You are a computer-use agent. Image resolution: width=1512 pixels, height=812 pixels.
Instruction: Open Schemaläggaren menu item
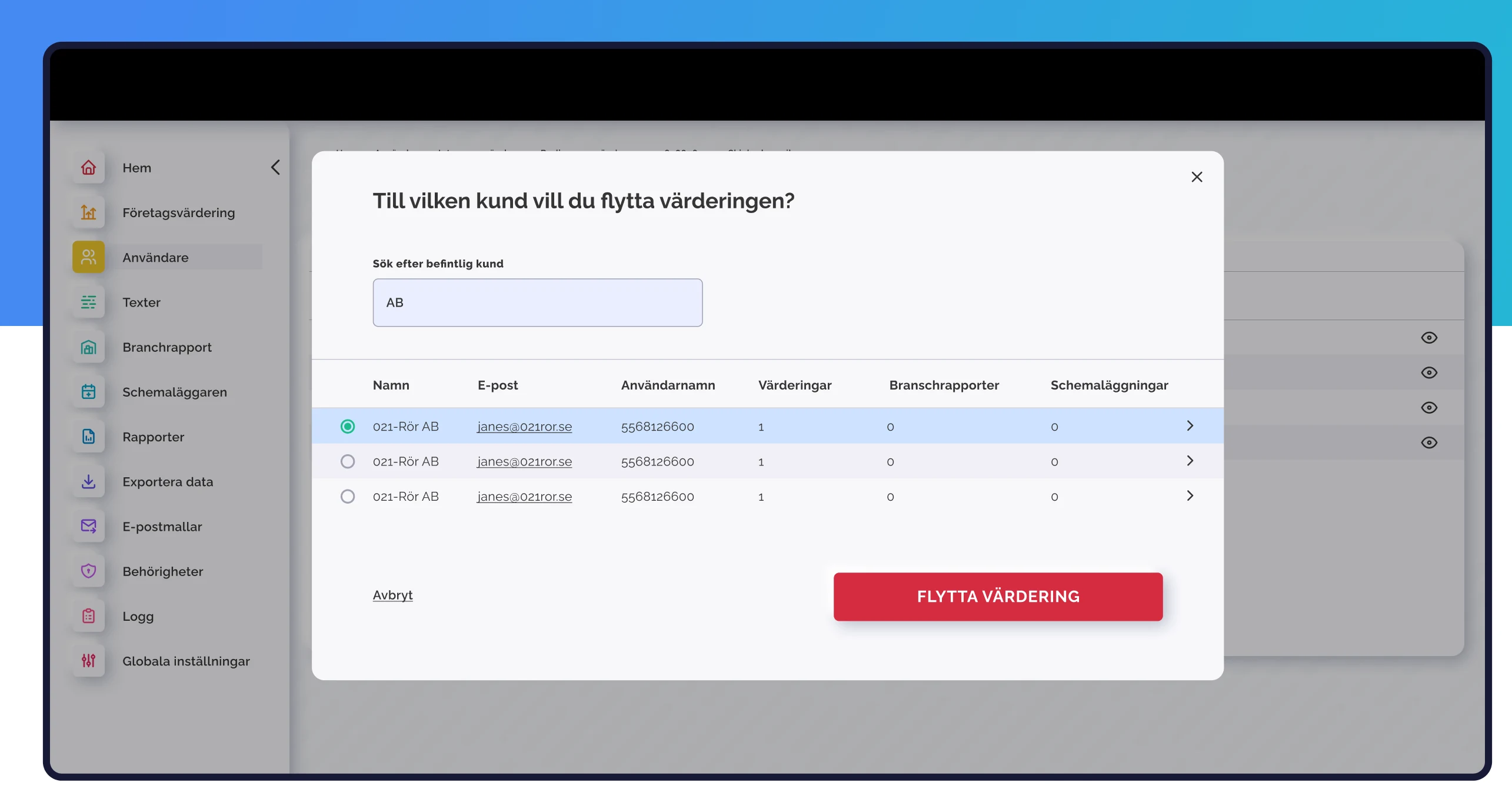click(174, 392)
